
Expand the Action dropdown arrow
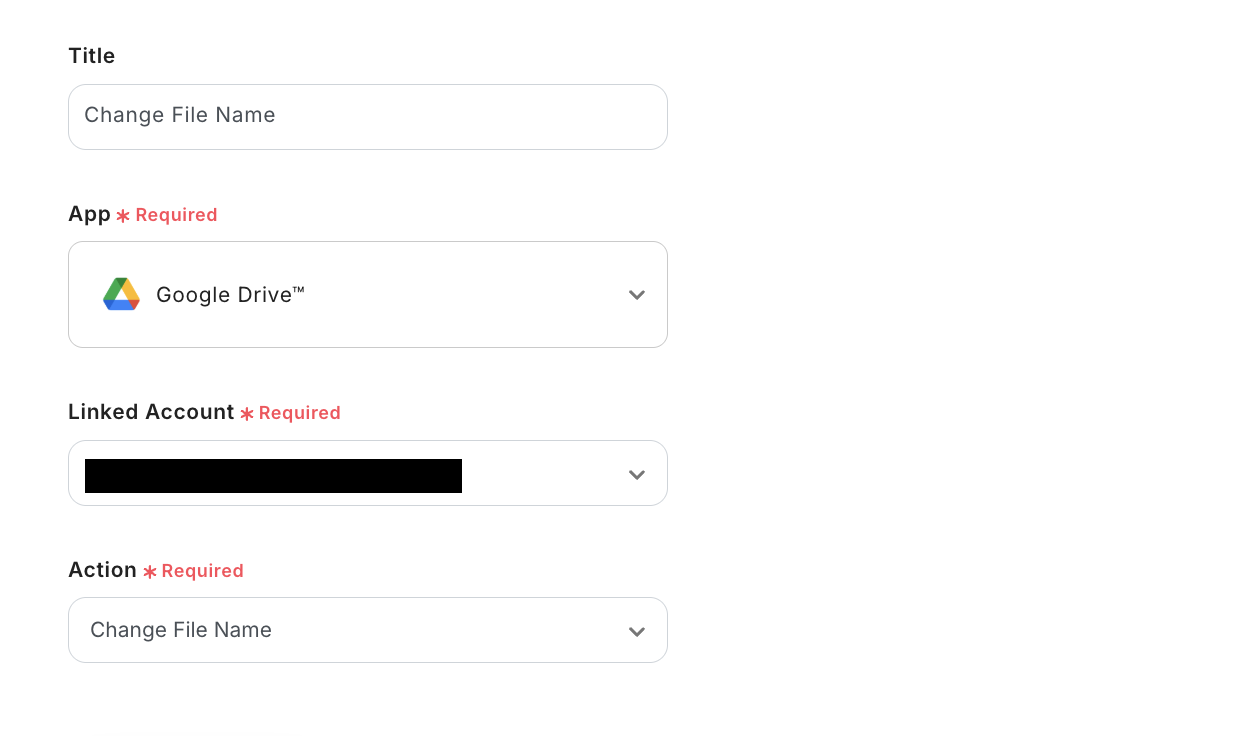(x=637, y=631)
